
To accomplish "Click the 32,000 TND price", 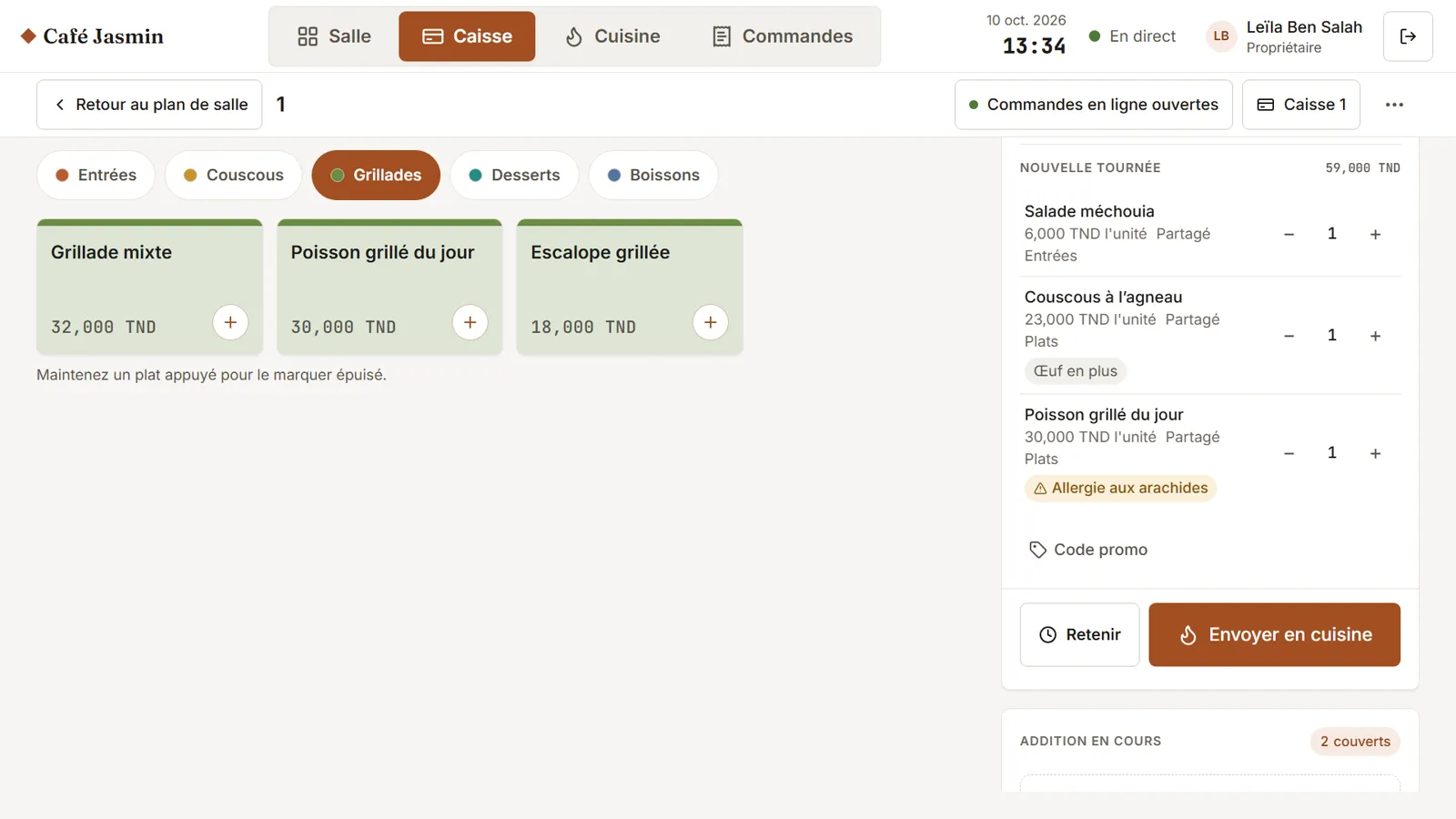I will pos(103,327).
